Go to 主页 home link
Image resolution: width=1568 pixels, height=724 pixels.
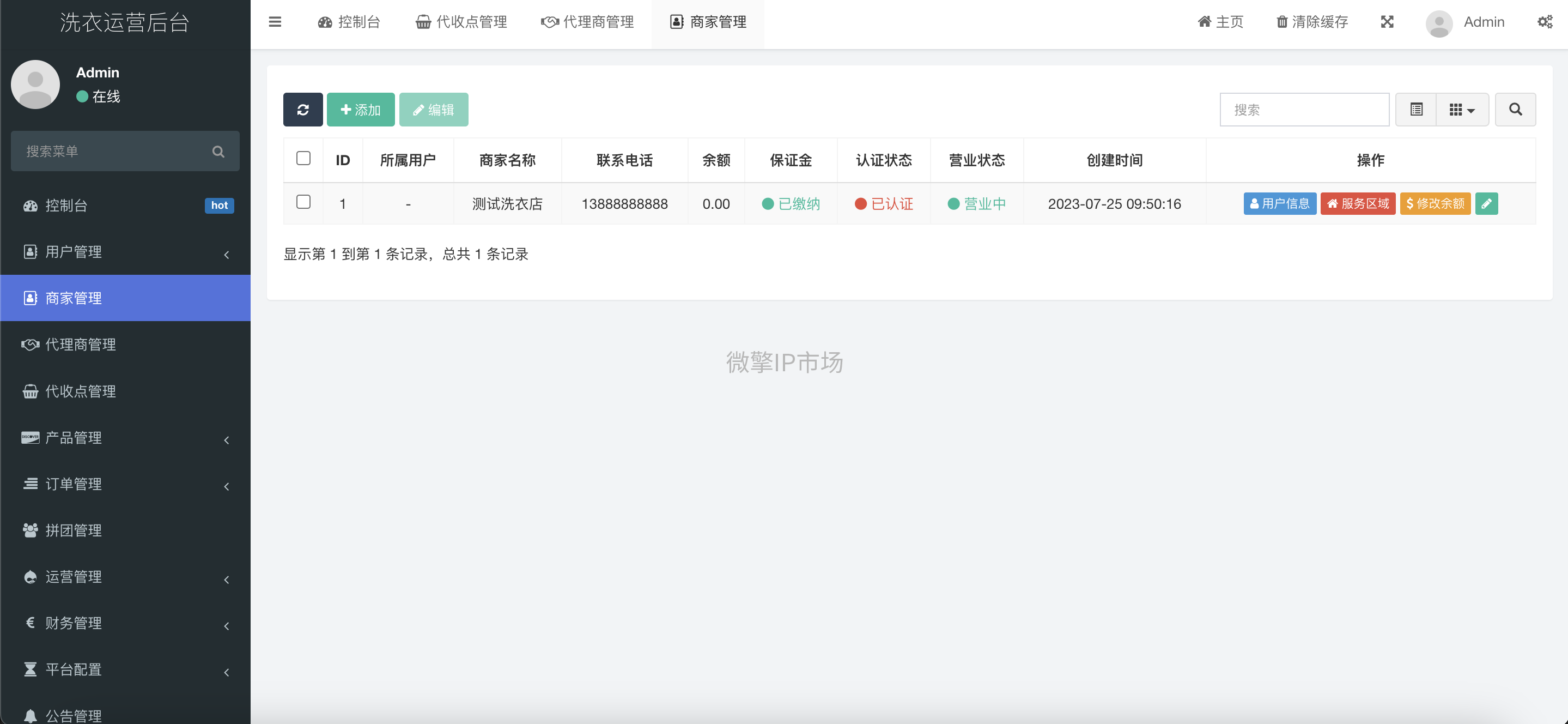pyautogui.click(x=1220, y=22)
